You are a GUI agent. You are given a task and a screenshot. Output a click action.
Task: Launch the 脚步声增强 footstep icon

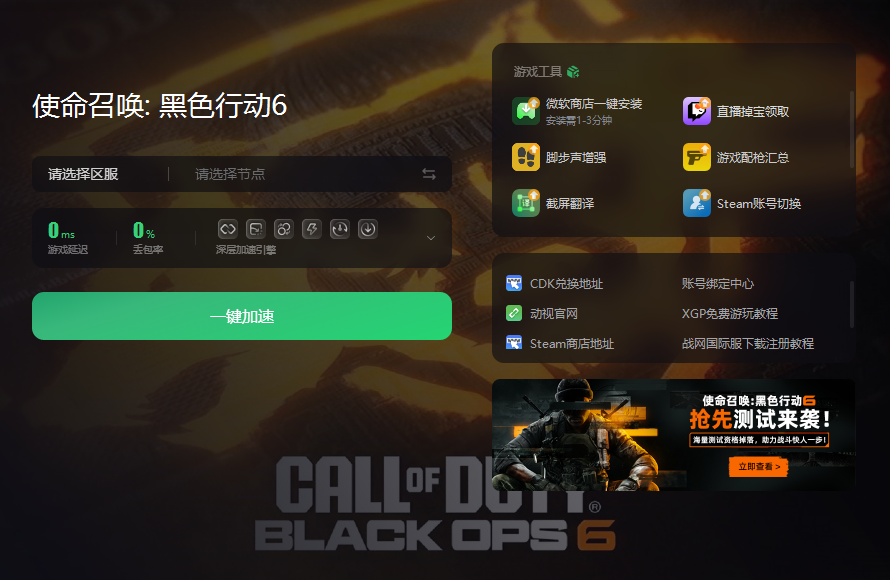[x=526, y=157]
